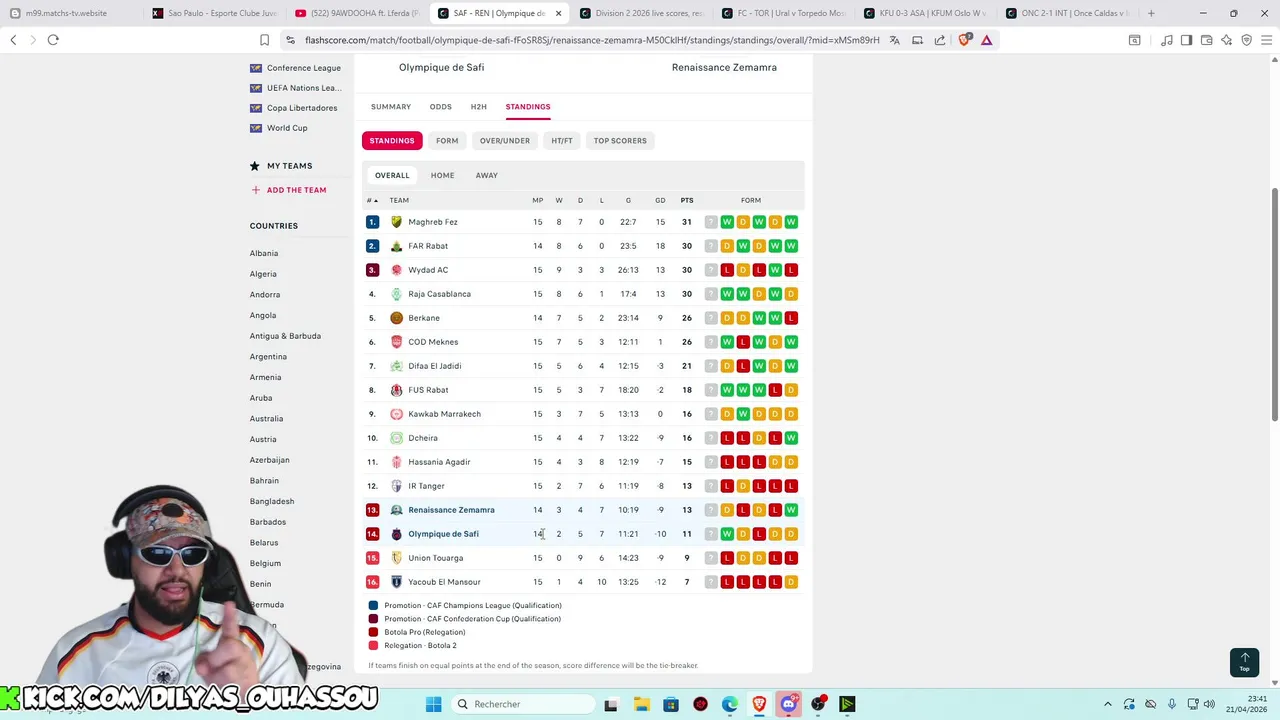Viewport: 1280px width, 720px height.
Task: Click the Conference League flag icon
Action: tap(256, 68)
